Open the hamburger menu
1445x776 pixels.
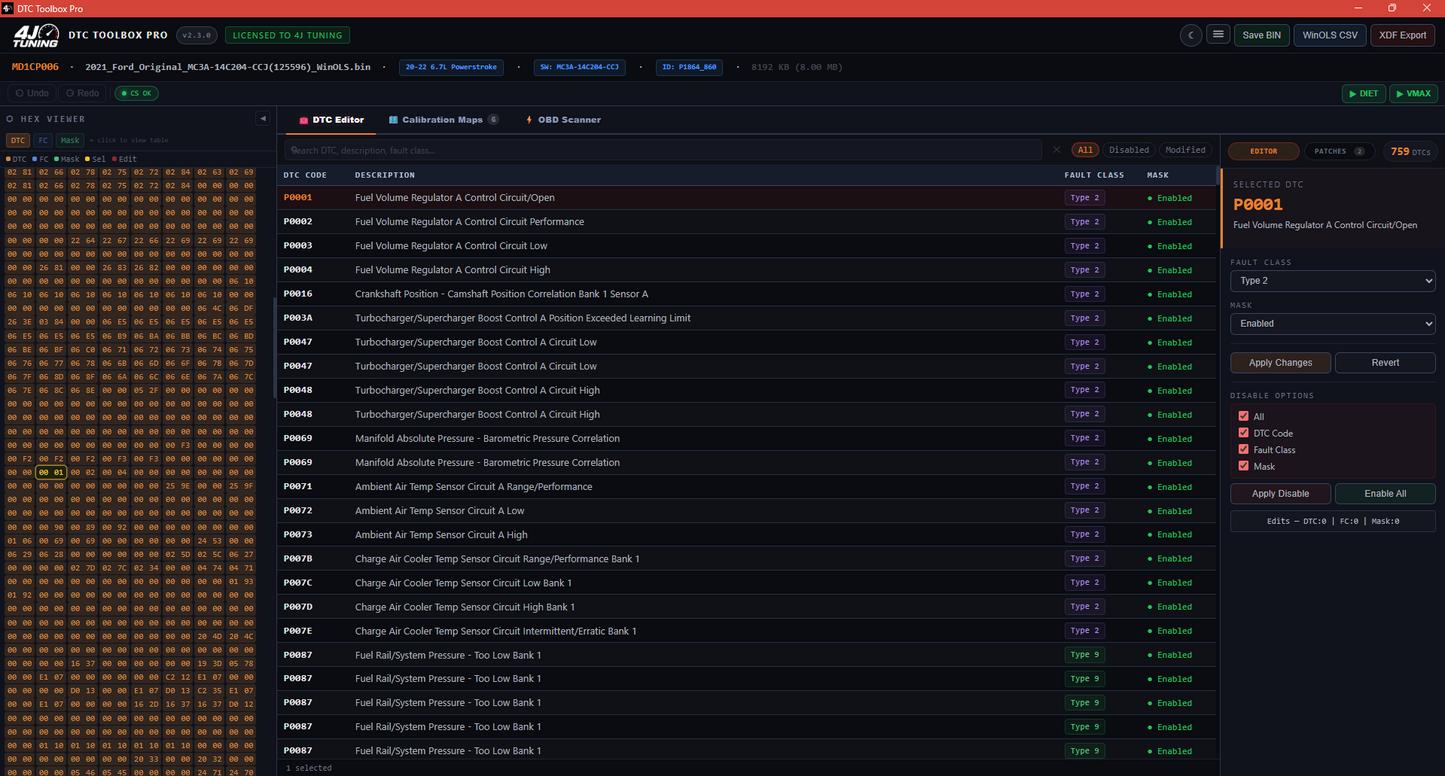point(1218,35)
